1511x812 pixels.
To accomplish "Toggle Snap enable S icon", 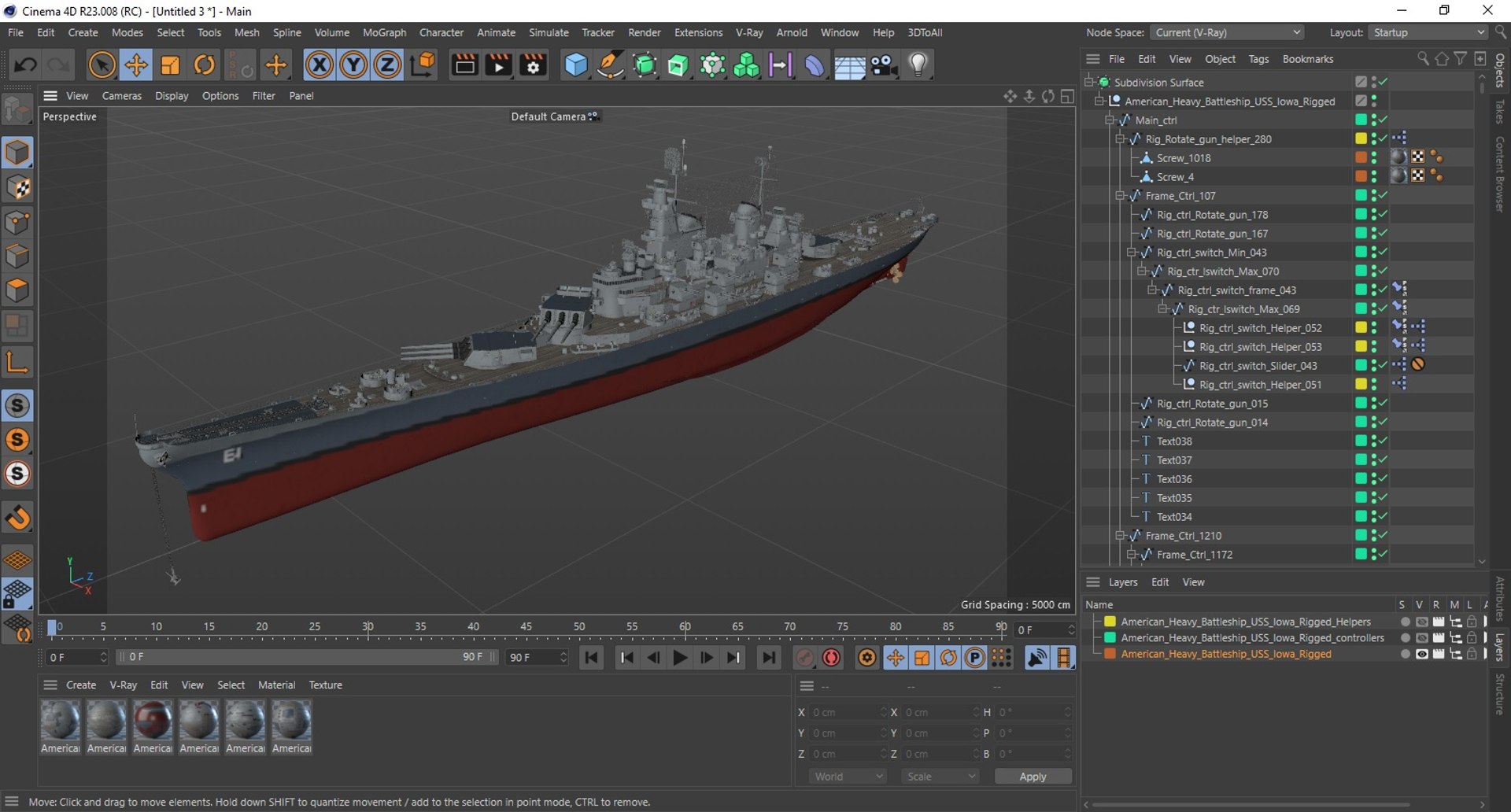I will click(17, 406).
